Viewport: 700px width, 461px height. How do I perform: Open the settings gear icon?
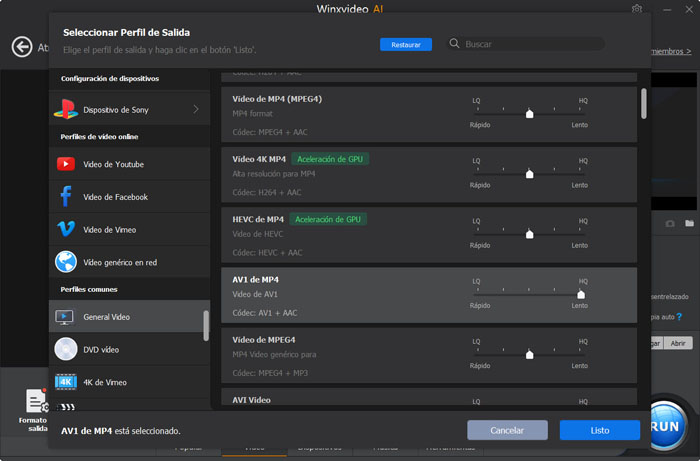coord(637,9)
